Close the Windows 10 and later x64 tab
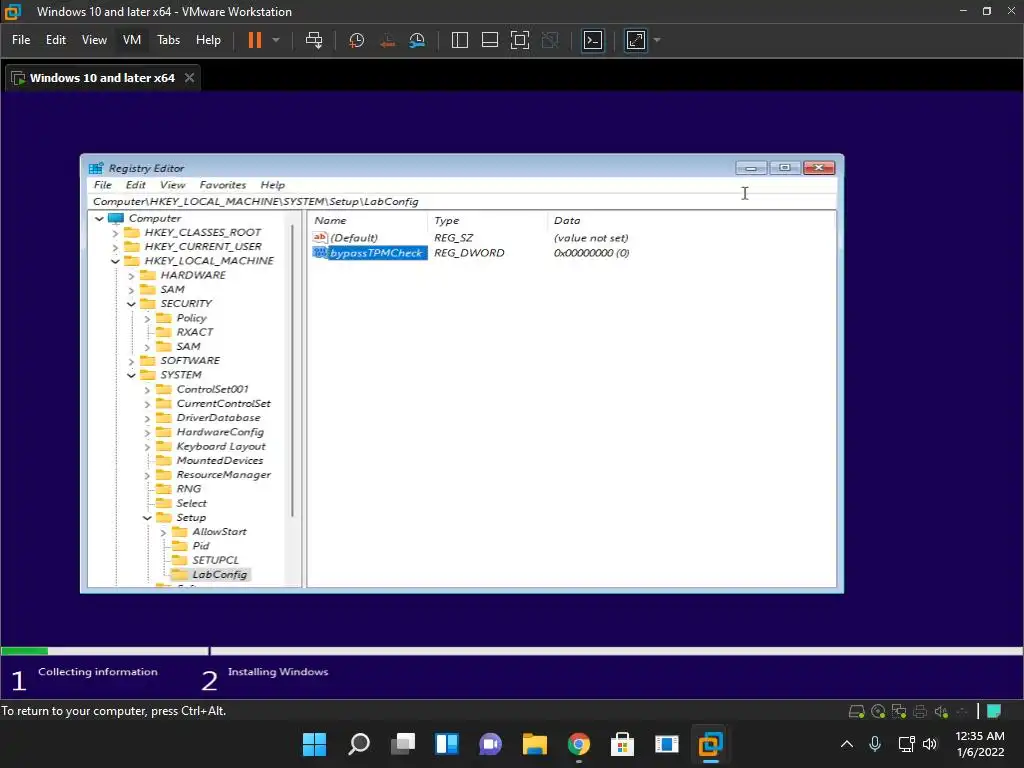This screenshot has width=1024, height=768. [x=189, y=78]
